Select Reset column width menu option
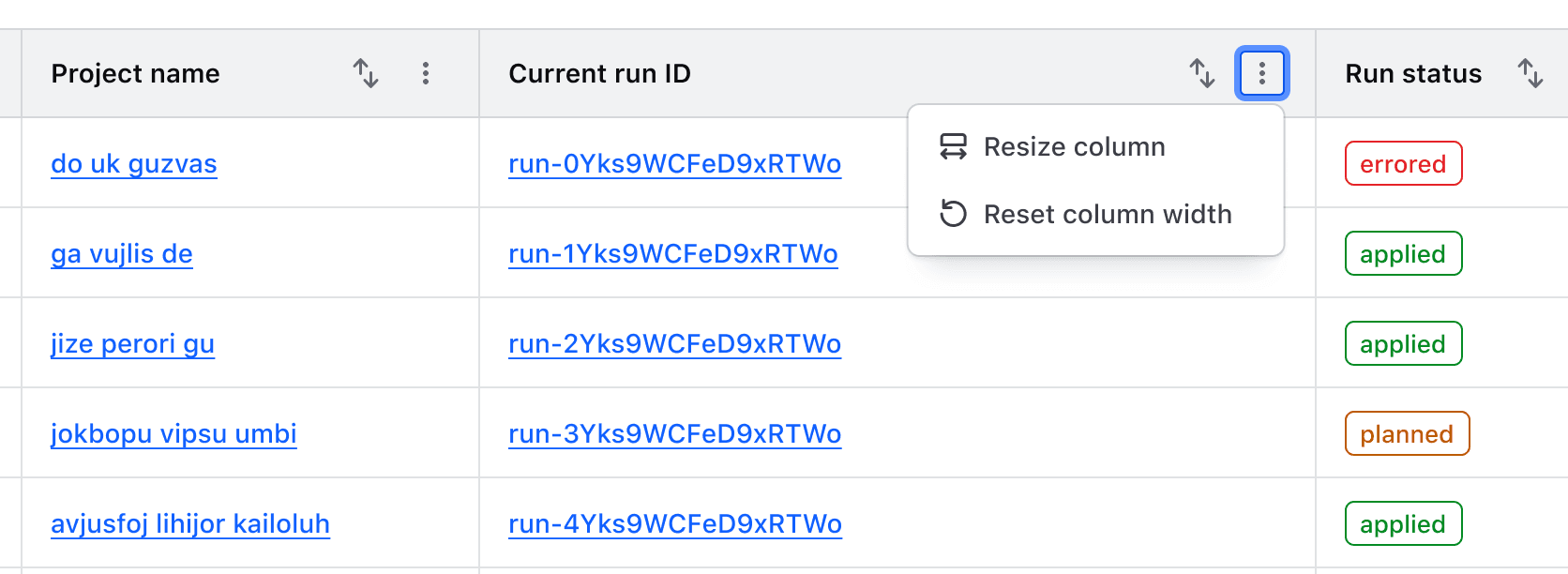The image size is (1568, 574). click(1107, 215)
